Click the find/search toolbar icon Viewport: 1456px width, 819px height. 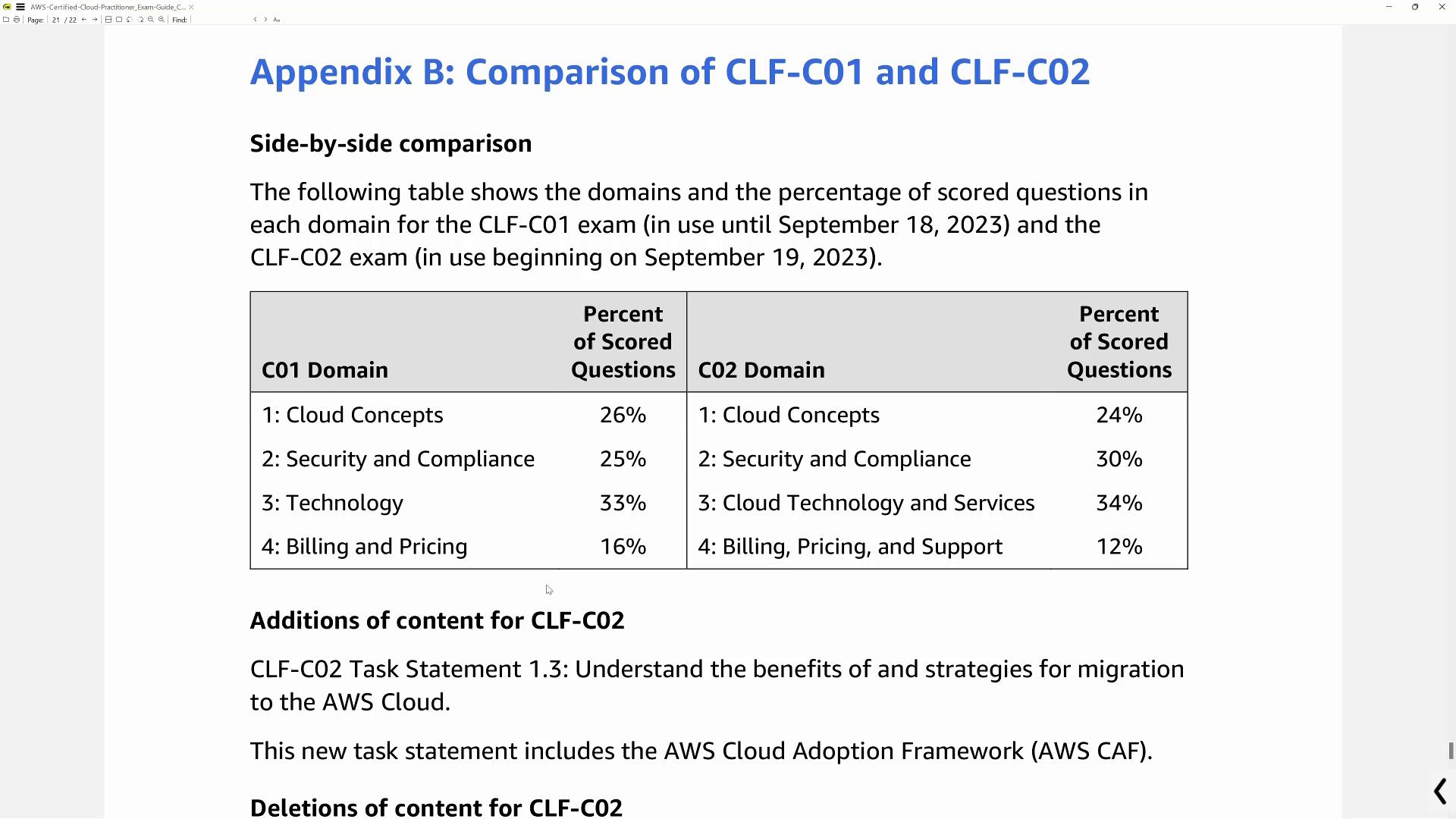(180, 20)
